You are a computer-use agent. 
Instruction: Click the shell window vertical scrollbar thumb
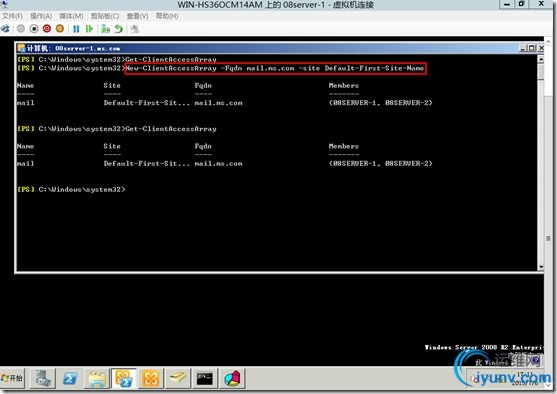click(x=541, y=71)
